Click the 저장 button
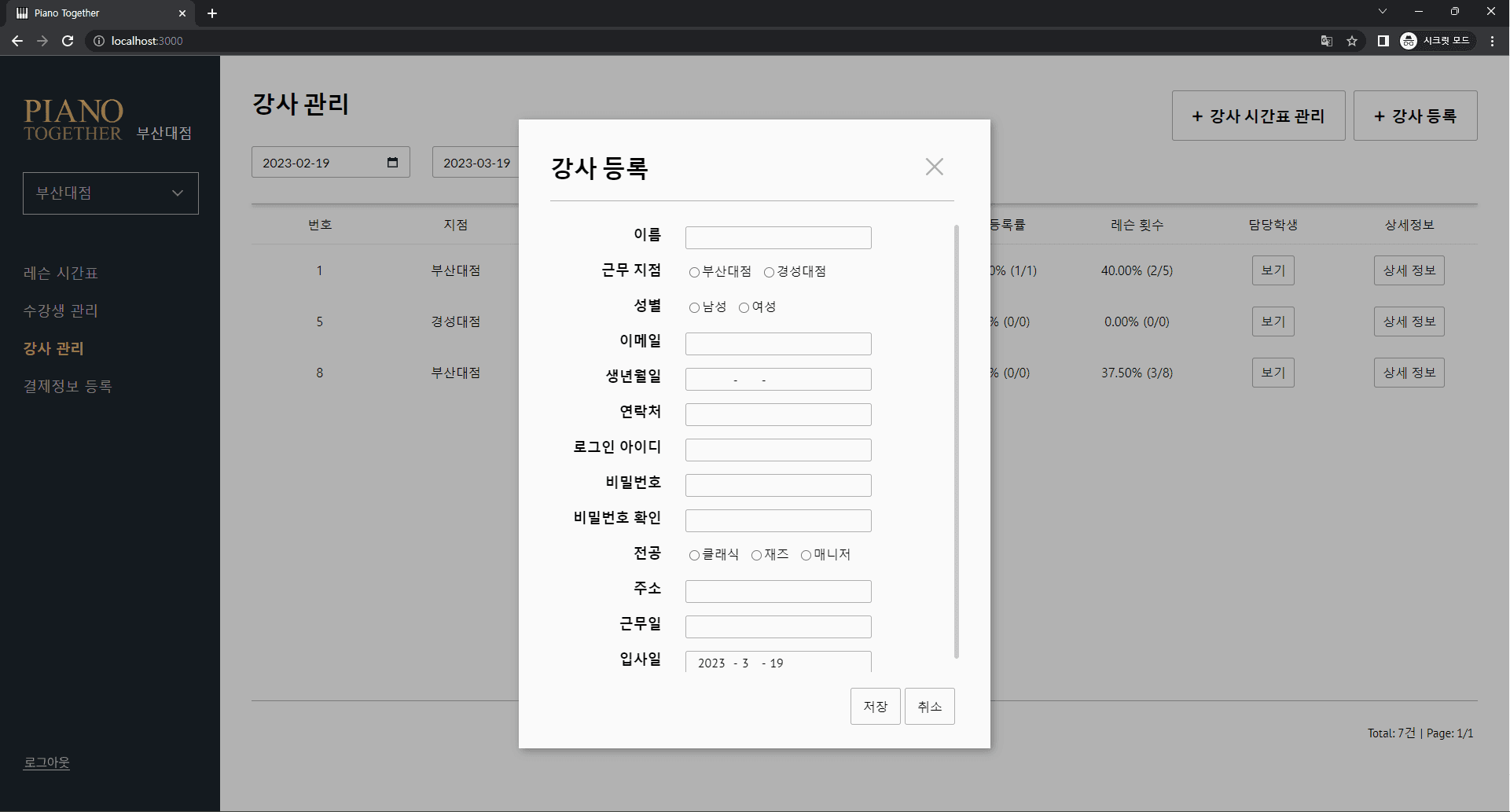 pyautogui.click(x=876, y=706)
